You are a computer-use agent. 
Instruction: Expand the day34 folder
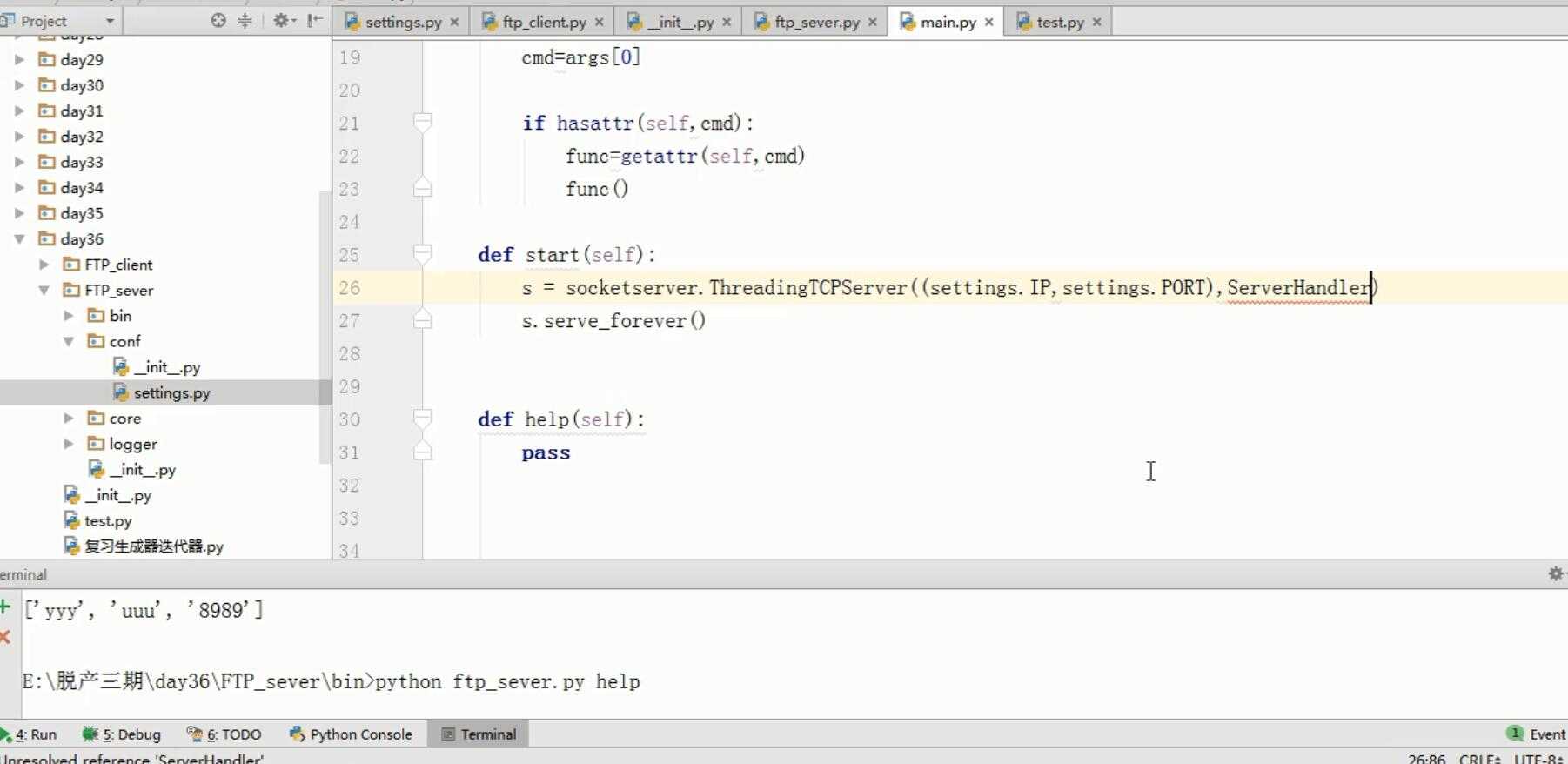(x=19, y=187)
